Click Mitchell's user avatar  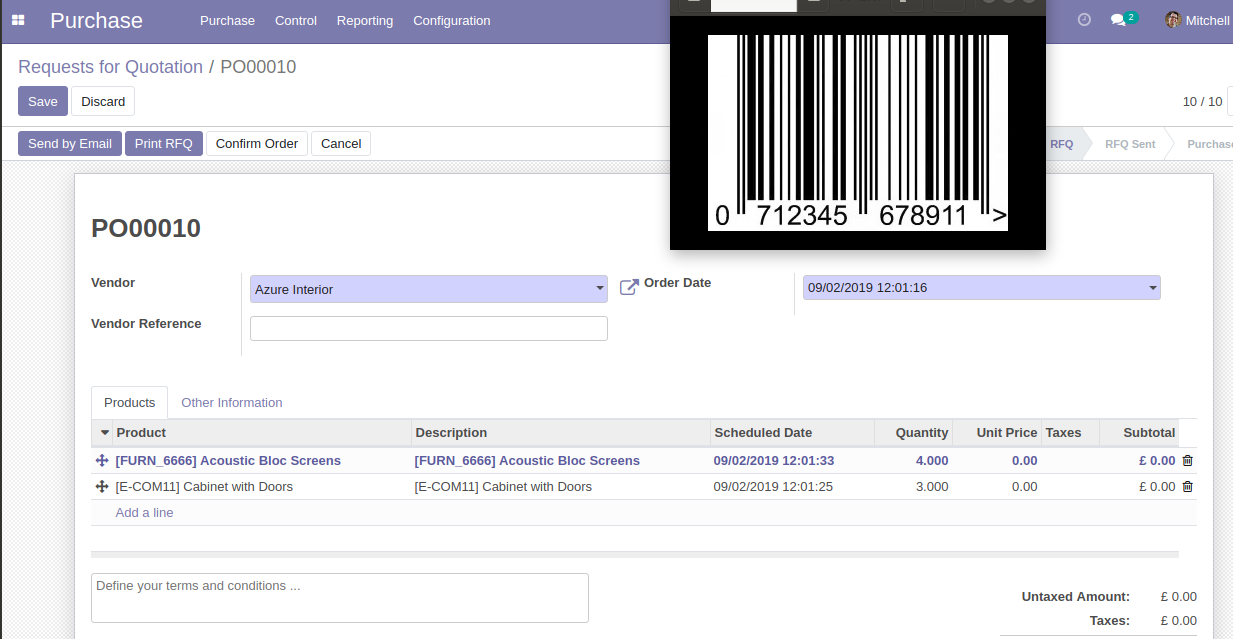(x=1173, y=20)
